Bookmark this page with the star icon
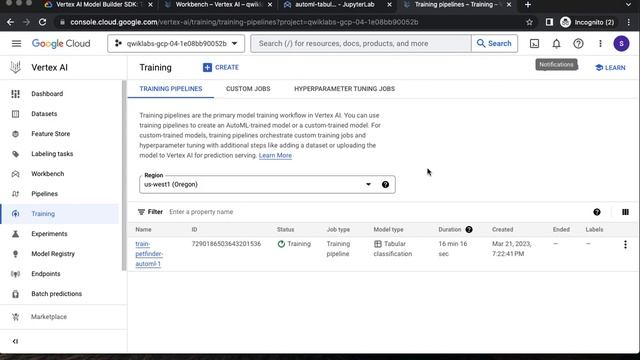The width and height of the screenshot is (640, 360). point(529,22)
